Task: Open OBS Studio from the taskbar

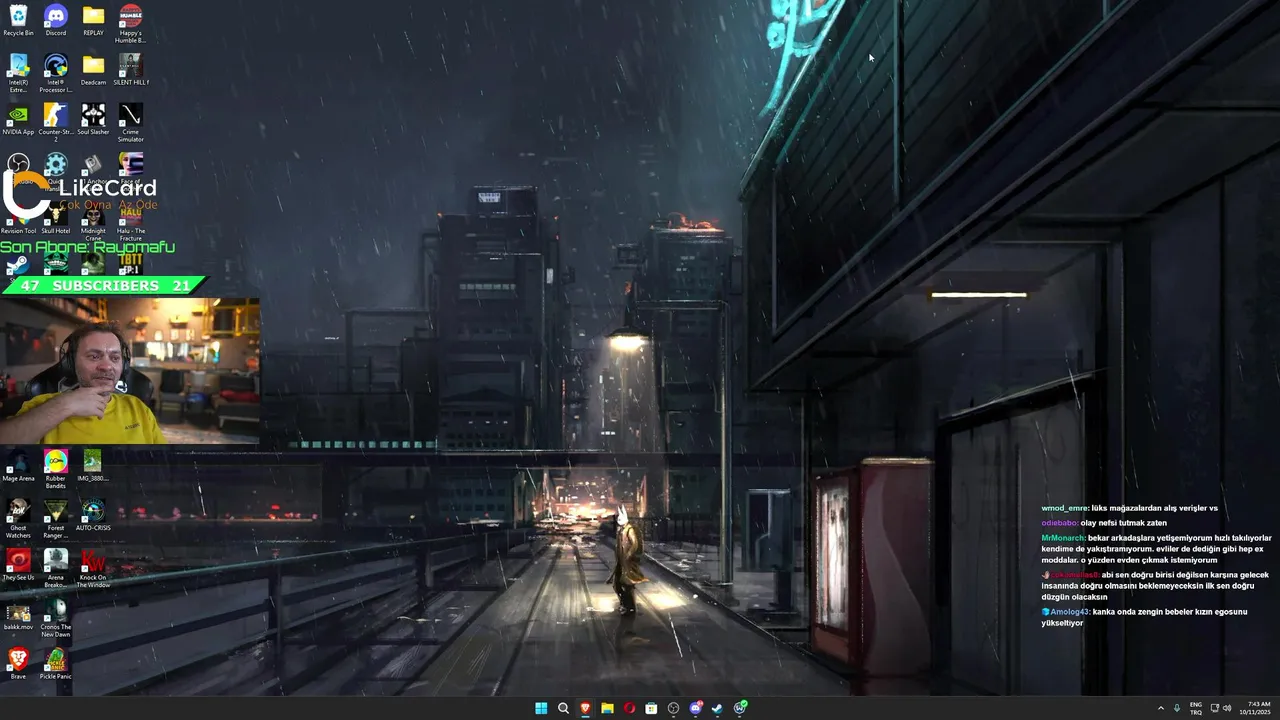Action: (x=673, y=708)
